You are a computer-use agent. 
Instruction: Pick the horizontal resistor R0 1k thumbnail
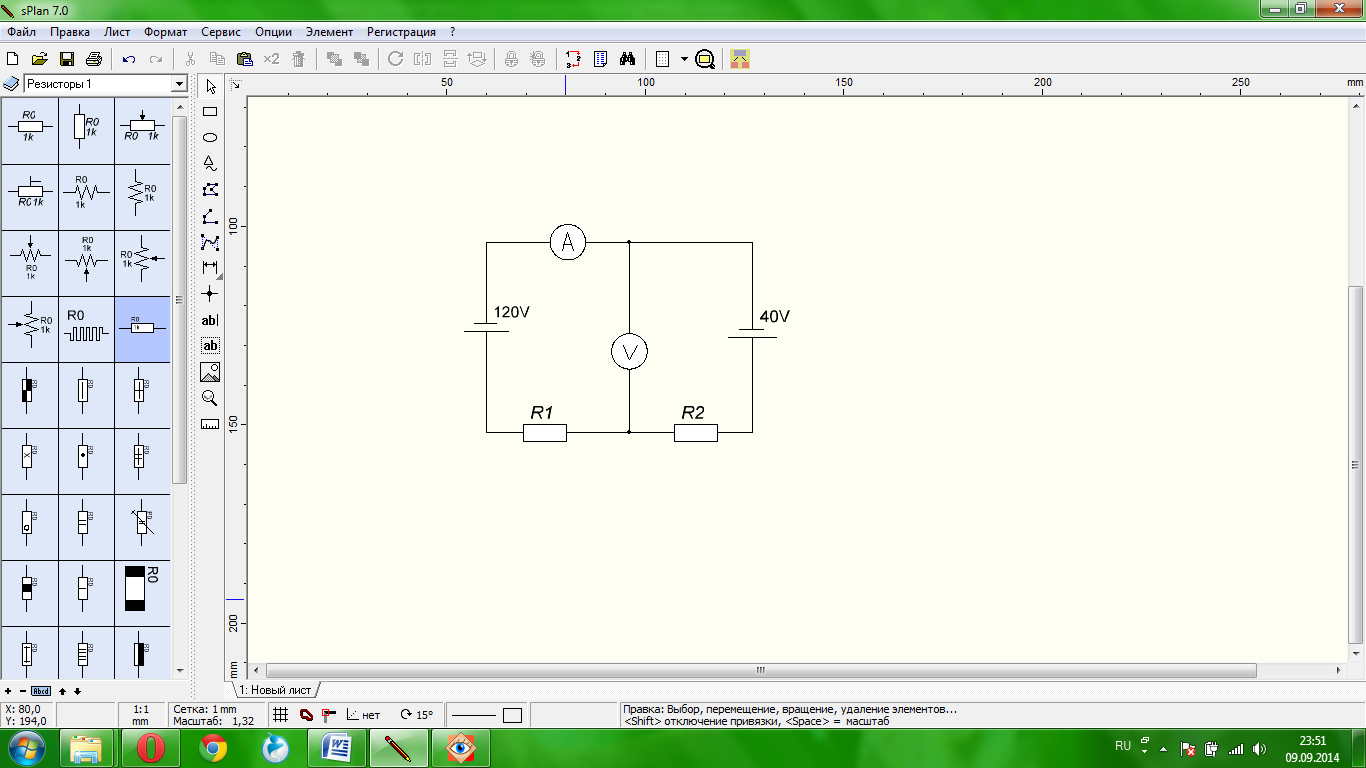(x=29, y=130)
